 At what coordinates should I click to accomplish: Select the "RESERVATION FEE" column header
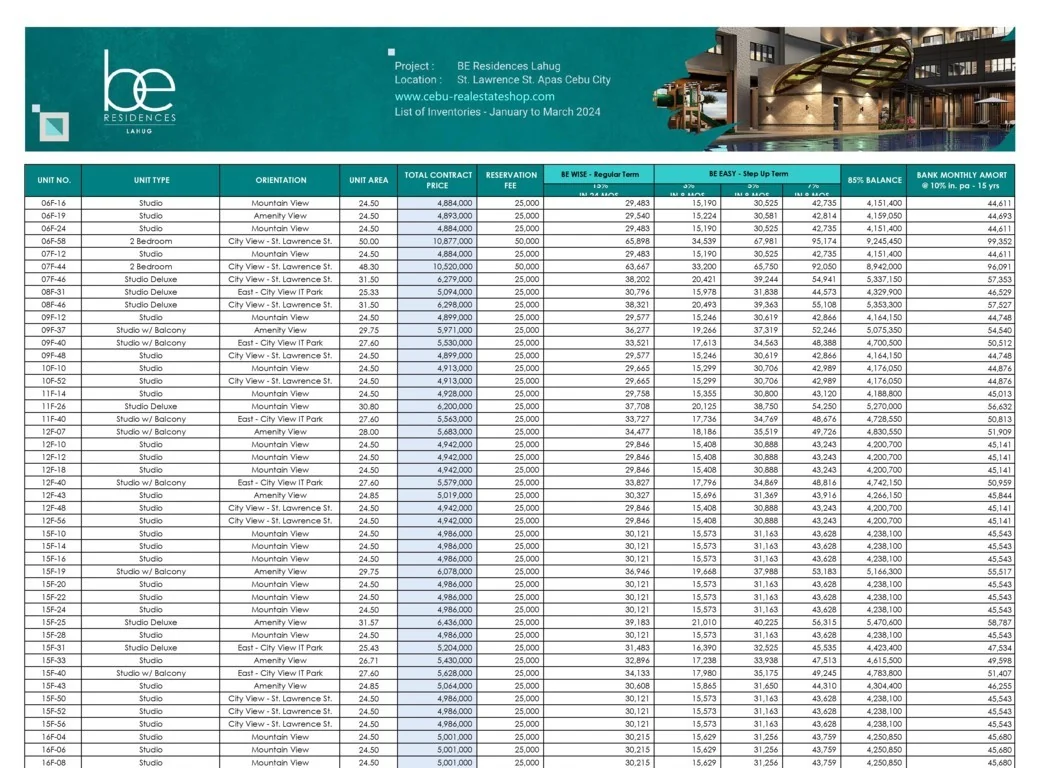tap(511, 180)
